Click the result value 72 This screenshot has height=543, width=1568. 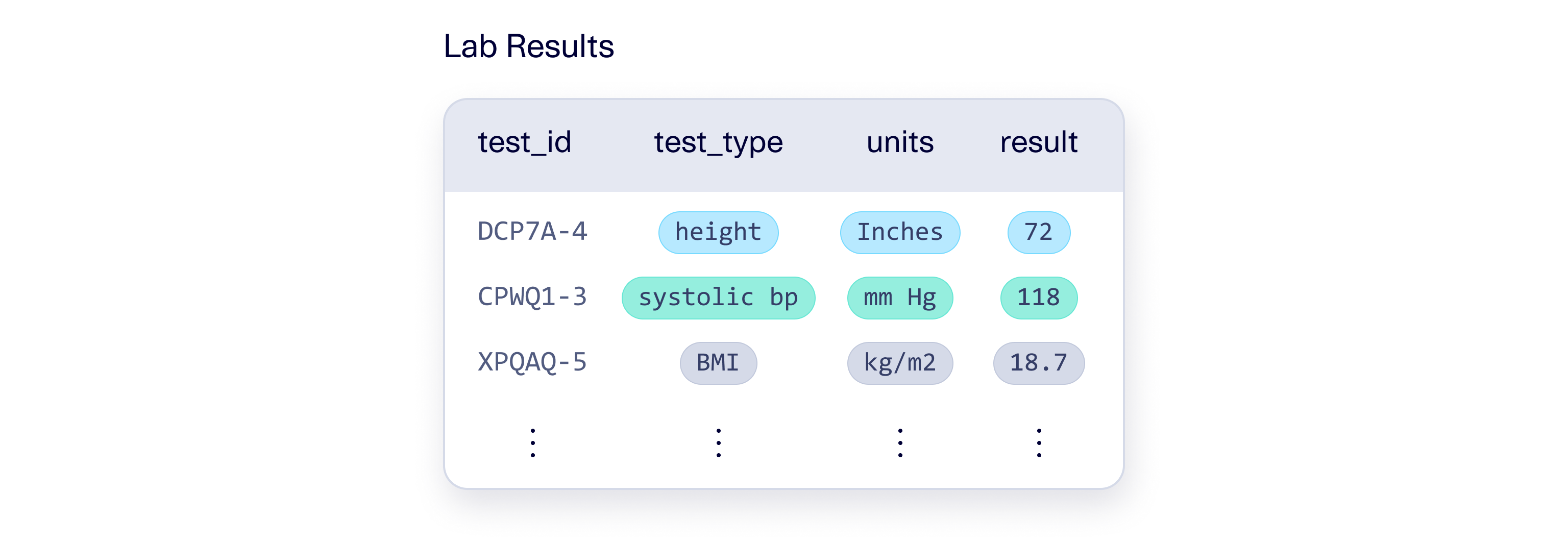pos(1038,233)
